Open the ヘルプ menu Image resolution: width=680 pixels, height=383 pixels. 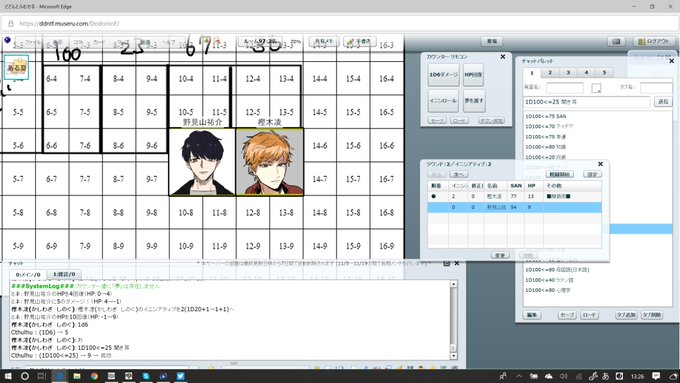[x=169, y=42]
